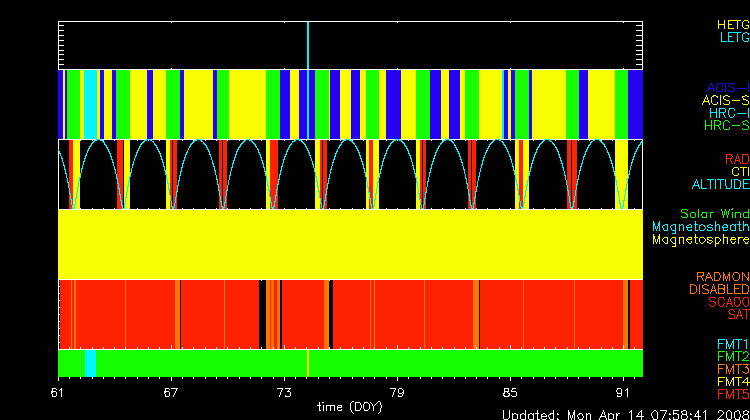Click the cyan FMT1 block in bottom row

coord(91,362)
